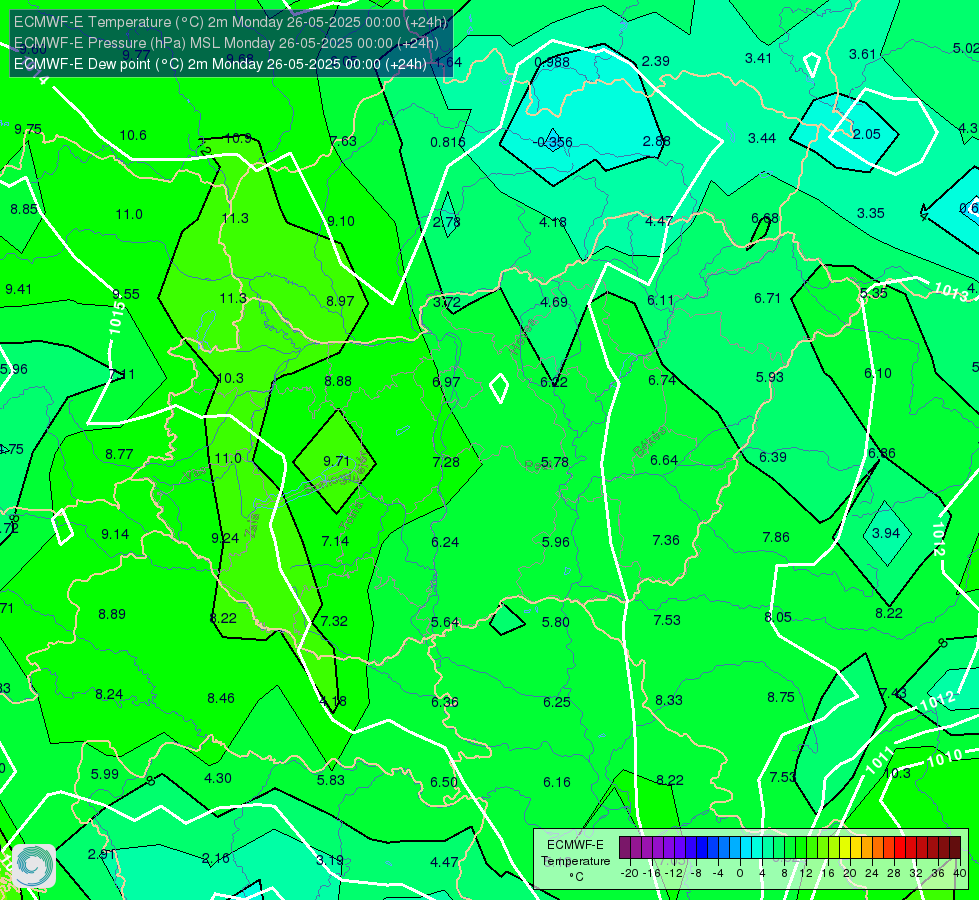Click the 5.64 temperature value
Image resolution: width=979 pixels, height=900 pixels.
click(445, 622)
